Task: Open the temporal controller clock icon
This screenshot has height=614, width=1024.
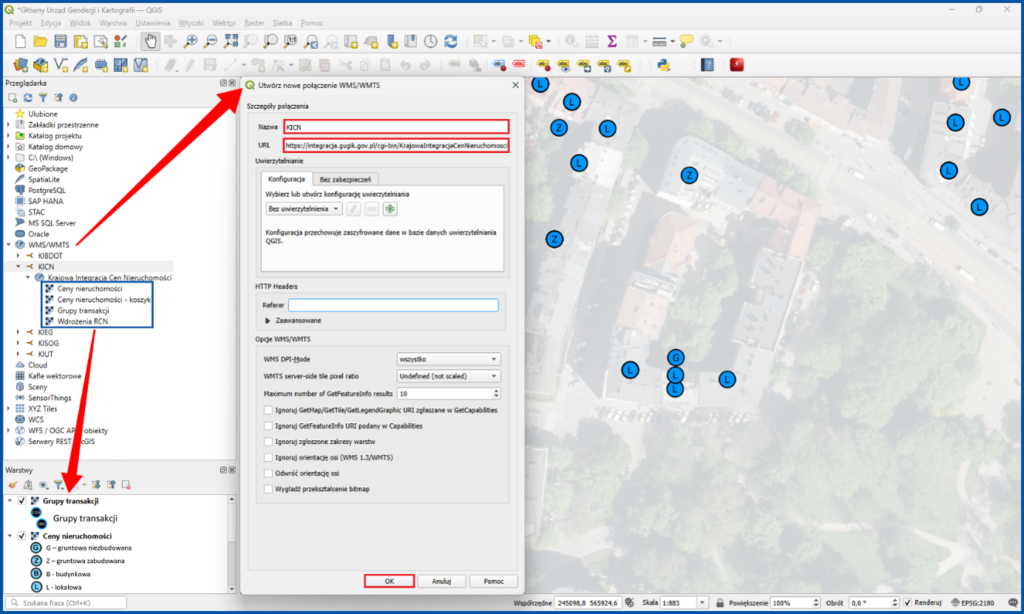Action: [x=430, y=42]
